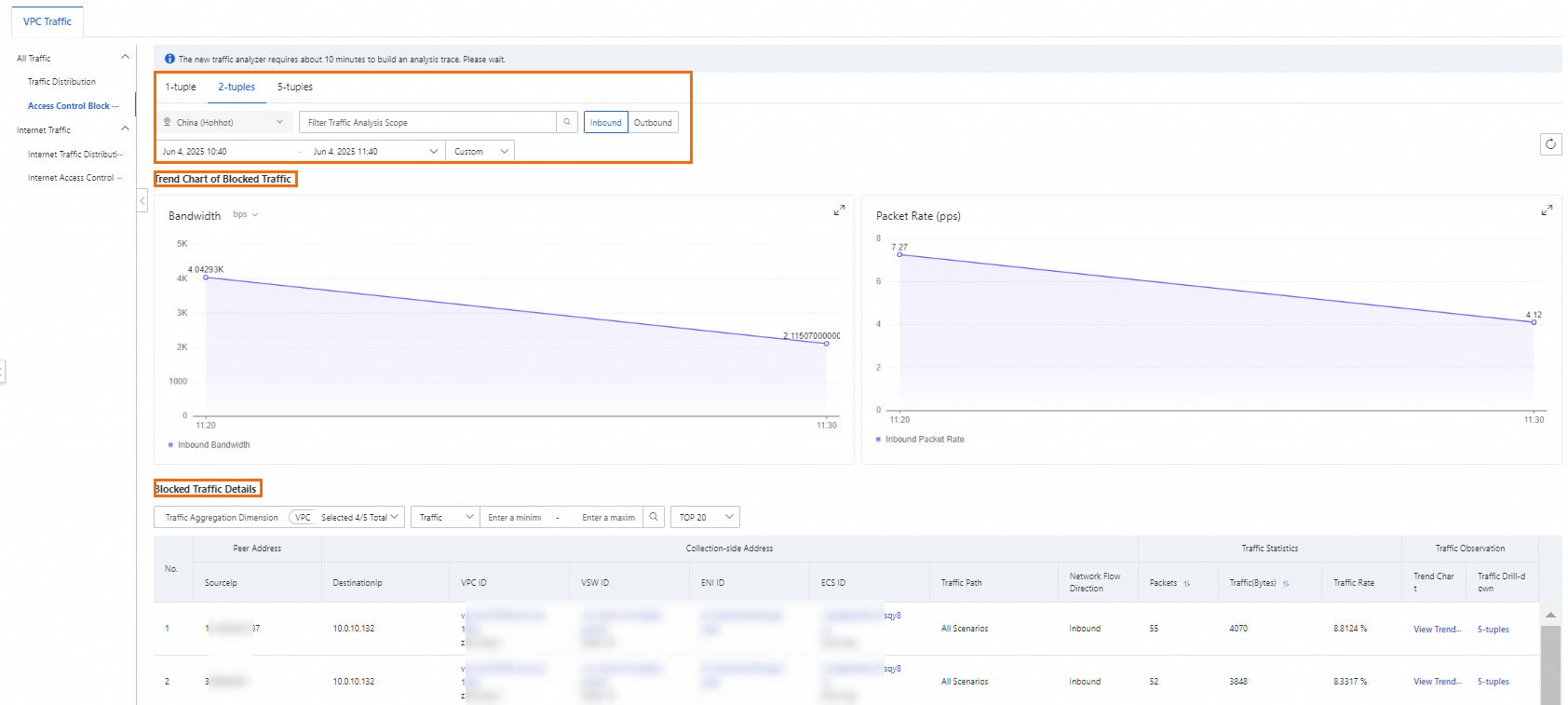Click the Filter Traffic Analysis Scope input field
Image resolution: width=1568 pixels, height=705 pixels.
point(428,123)
